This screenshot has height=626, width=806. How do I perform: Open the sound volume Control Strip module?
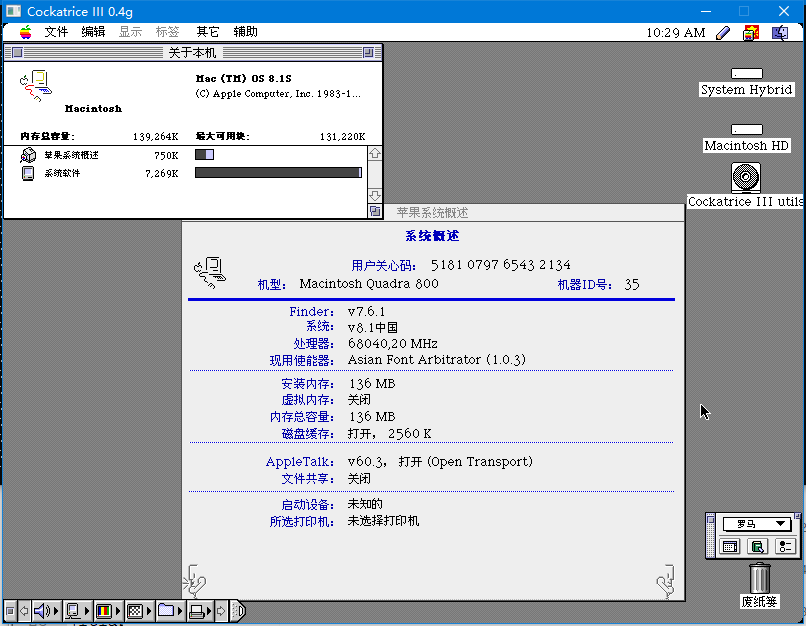pos(46,611)
